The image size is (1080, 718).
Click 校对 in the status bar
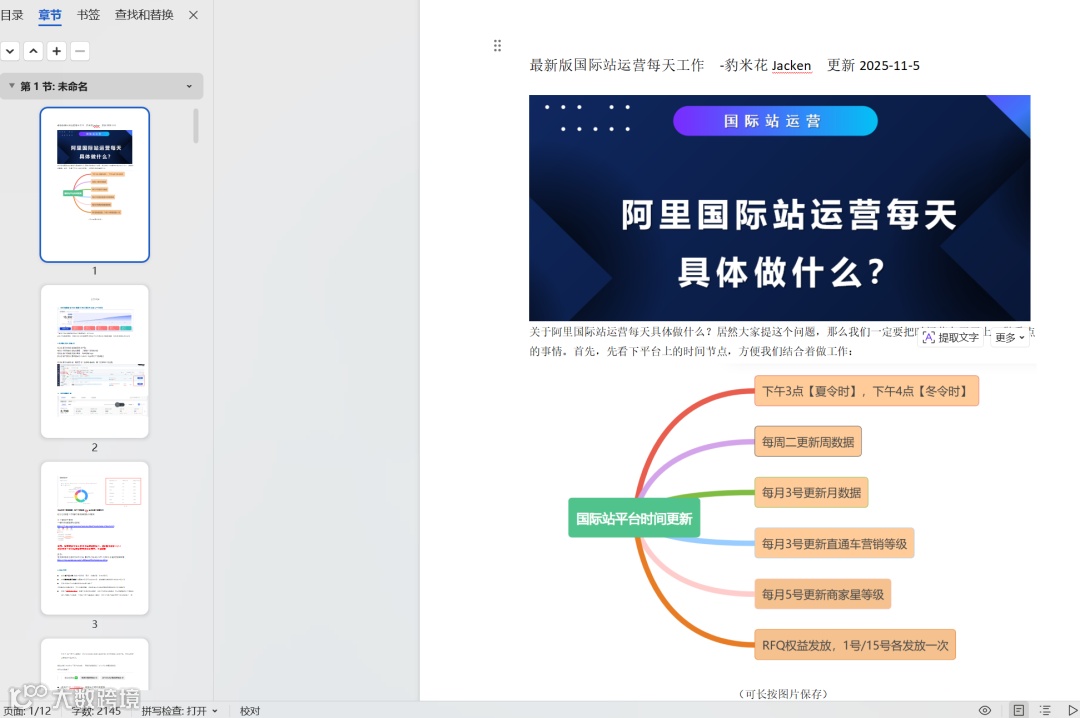coord(250,710)
